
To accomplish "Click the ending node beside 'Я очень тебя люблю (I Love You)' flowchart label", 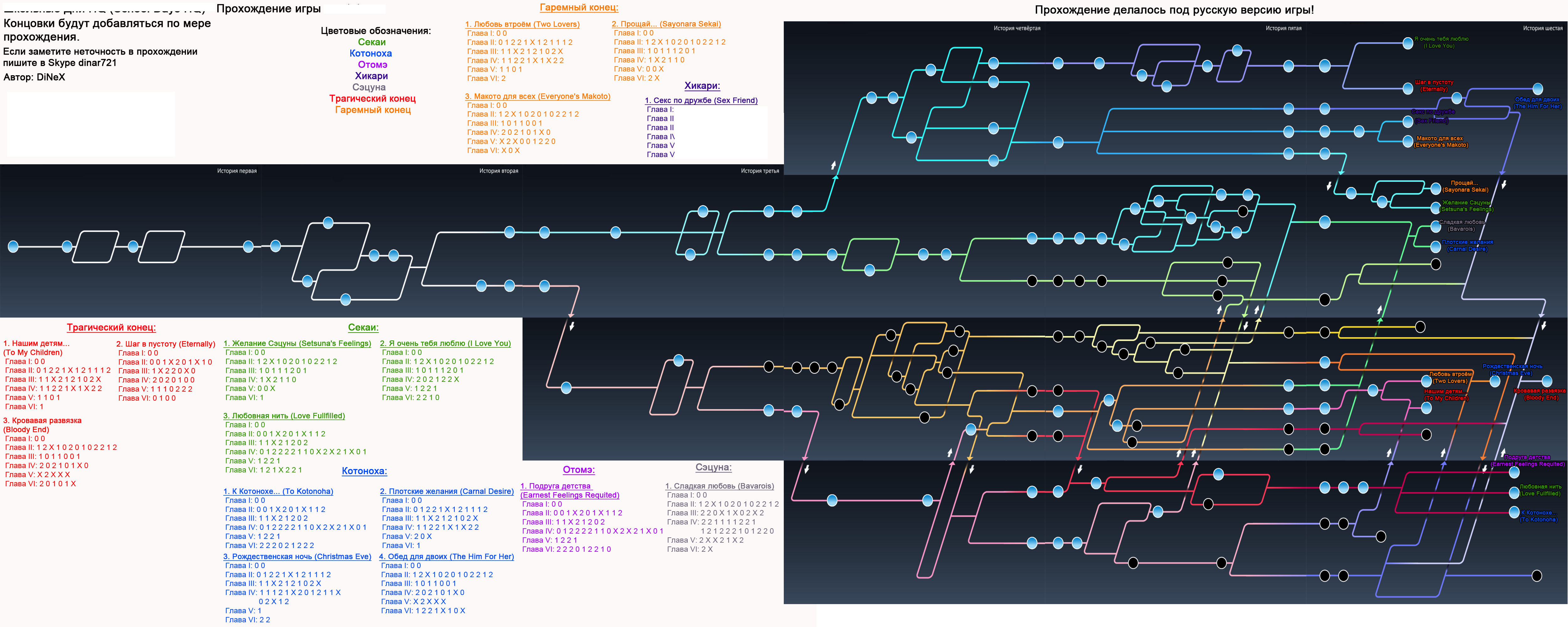I will [x=1407, y=43].
